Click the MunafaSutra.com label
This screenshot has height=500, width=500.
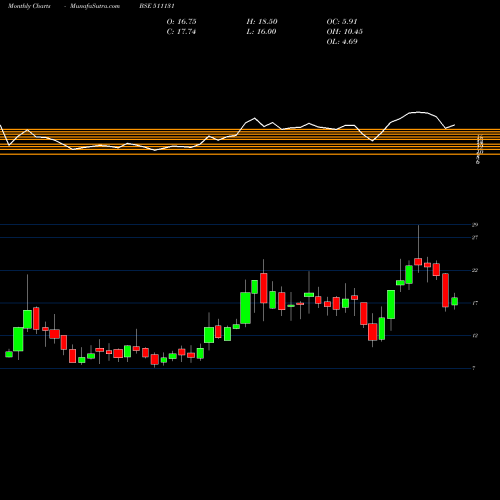click(95, 6)
